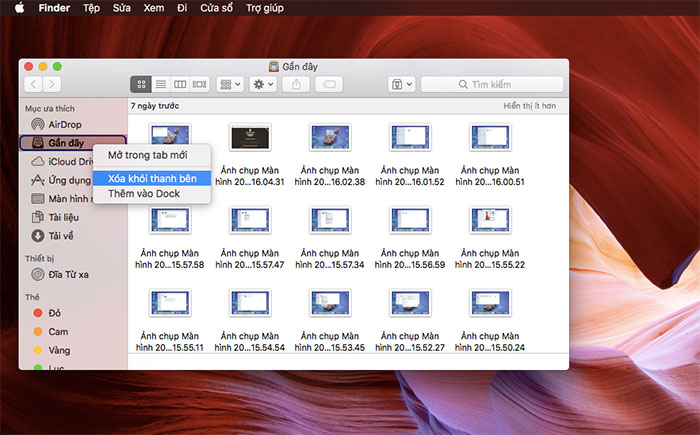The image size is (700, 435).
Task: Select screenshot thumbnail 15.55.22
Action: coord(490,220)
